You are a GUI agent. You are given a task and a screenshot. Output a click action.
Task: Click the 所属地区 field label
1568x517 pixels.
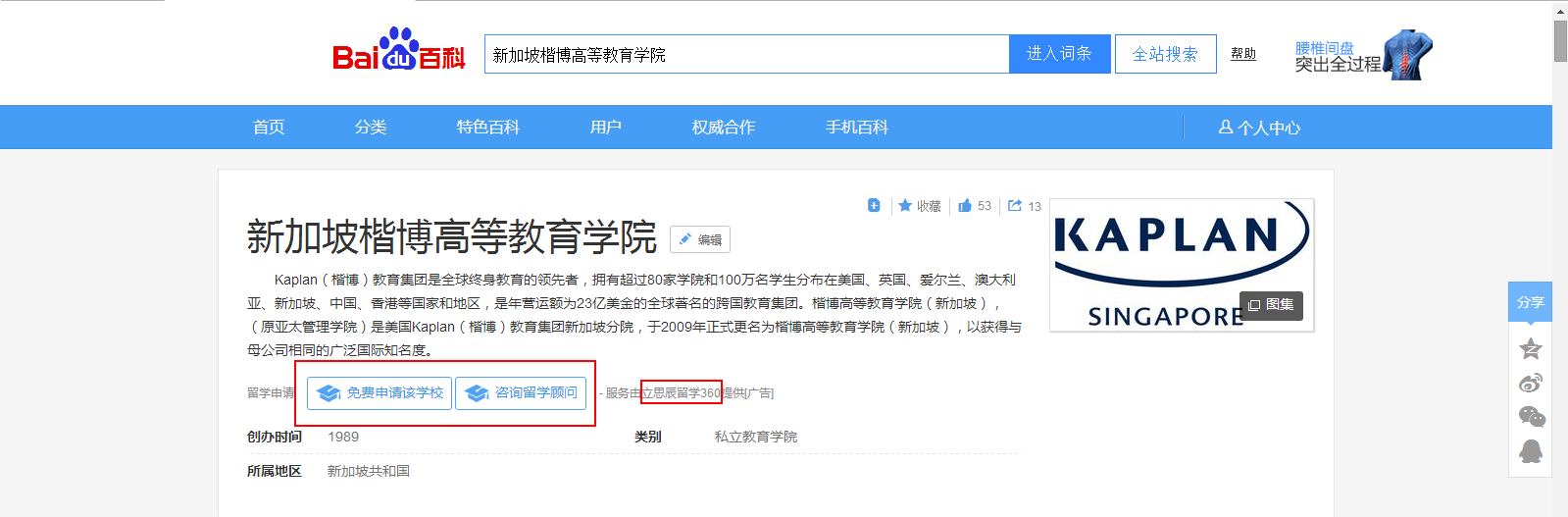(275, 471)
